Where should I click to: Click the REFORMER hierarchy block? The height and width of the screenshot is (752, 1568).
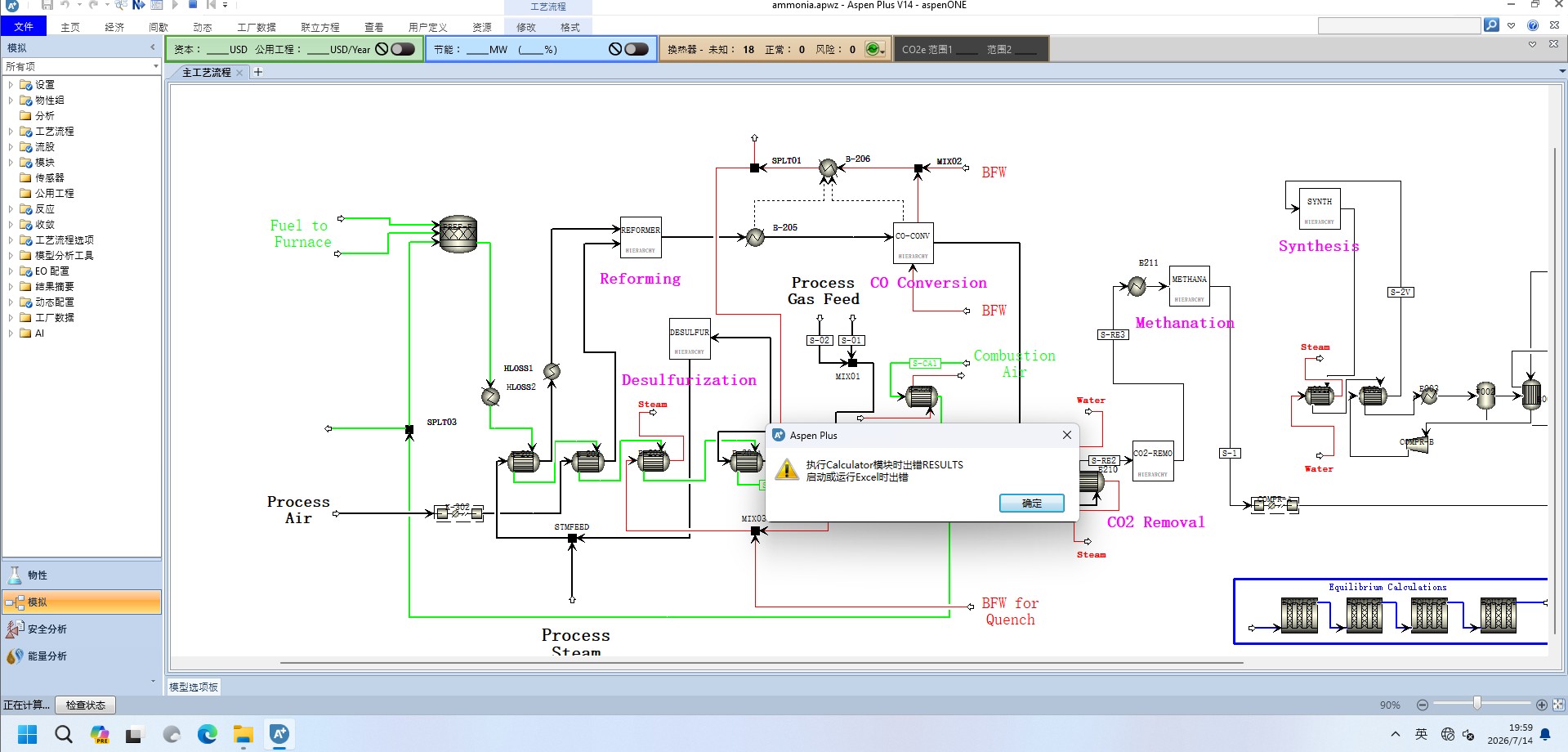click(641, 238)
